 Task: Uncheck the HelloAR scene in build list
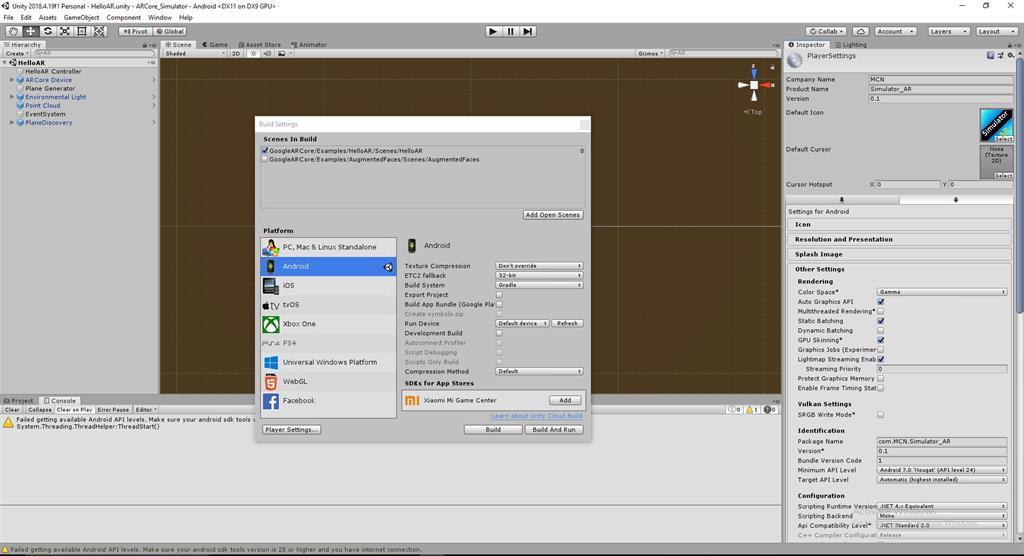[x=264, y=150]
